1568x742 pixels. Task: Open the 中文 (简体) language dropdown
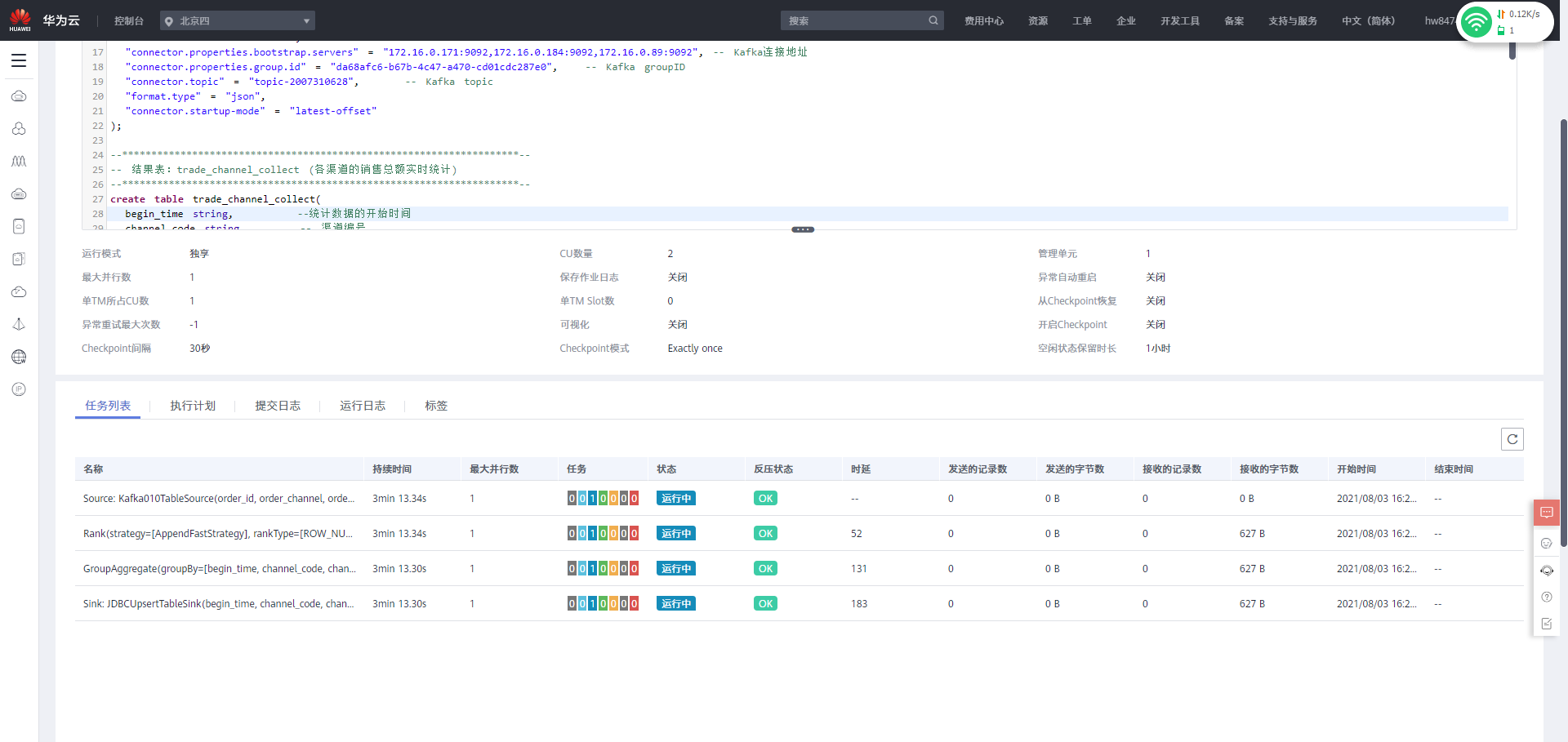tap(1368, 20)
